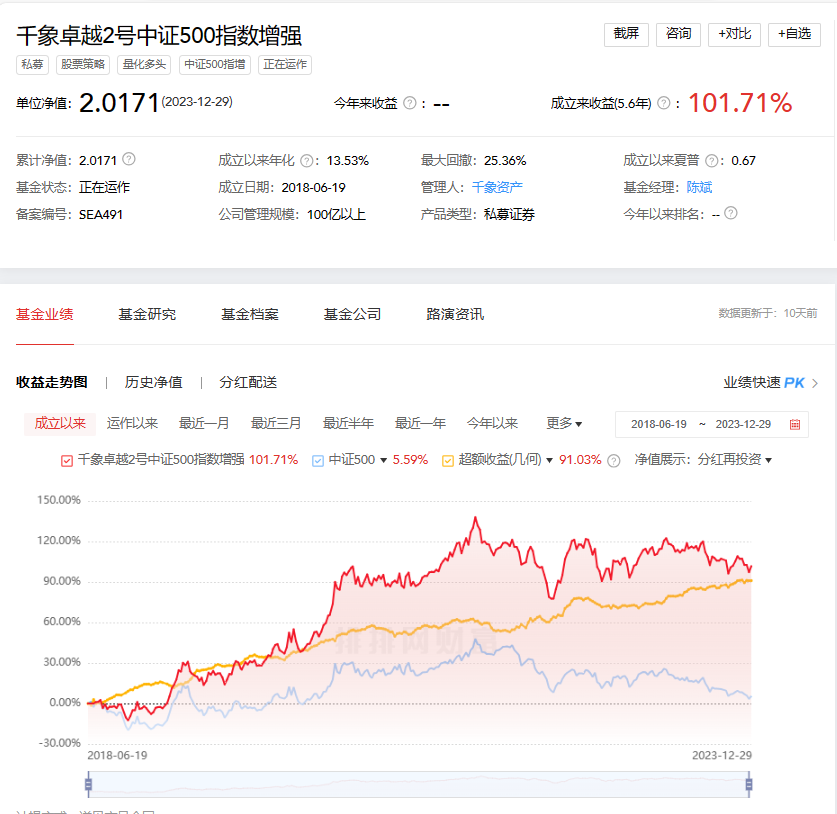Select the 今年以来 time range
Screen dimensions: 837x814
[492, 424]
